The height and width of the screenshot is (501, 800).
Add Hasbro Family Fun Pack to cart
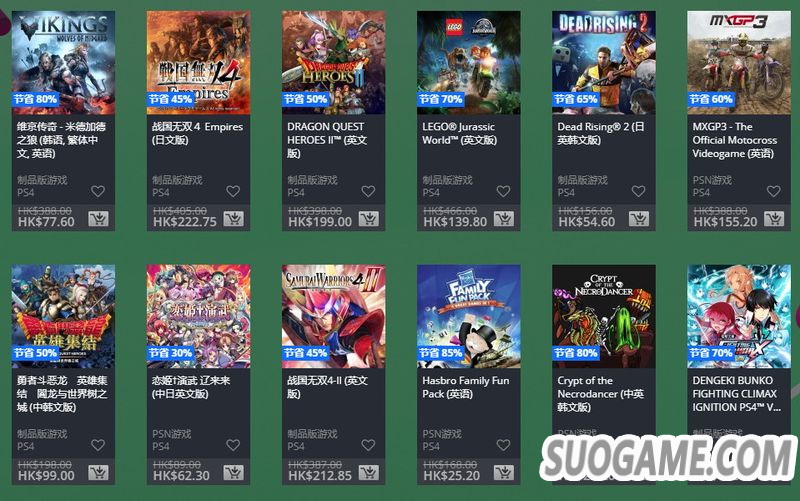[504, 473]
